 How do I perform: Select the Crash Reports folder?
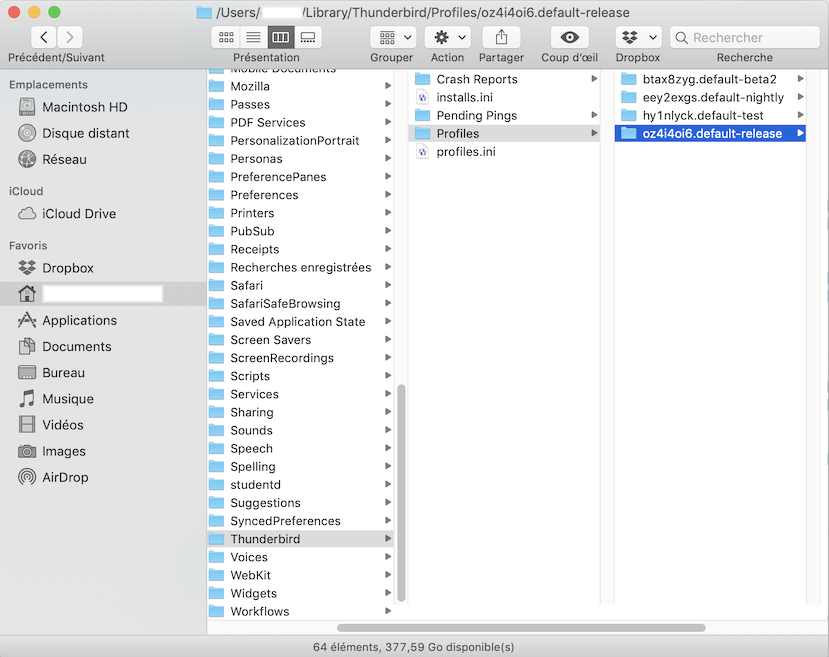[x=504, y=79]
